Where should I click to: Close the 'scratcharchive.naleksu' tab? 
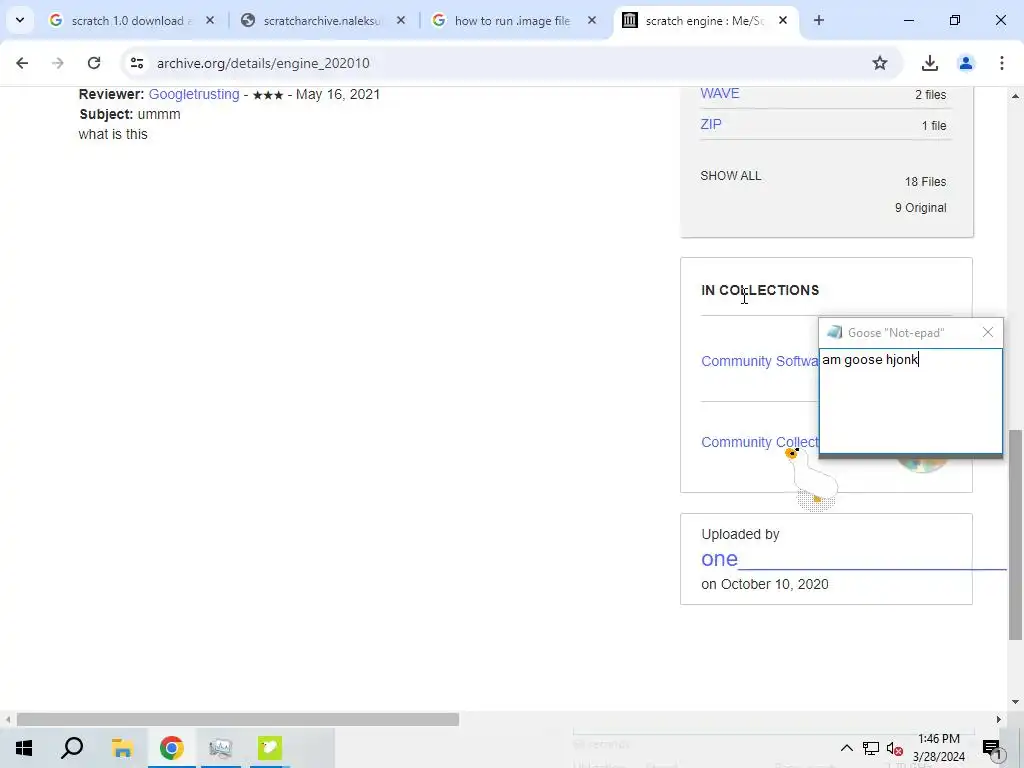tap(401, 21)
